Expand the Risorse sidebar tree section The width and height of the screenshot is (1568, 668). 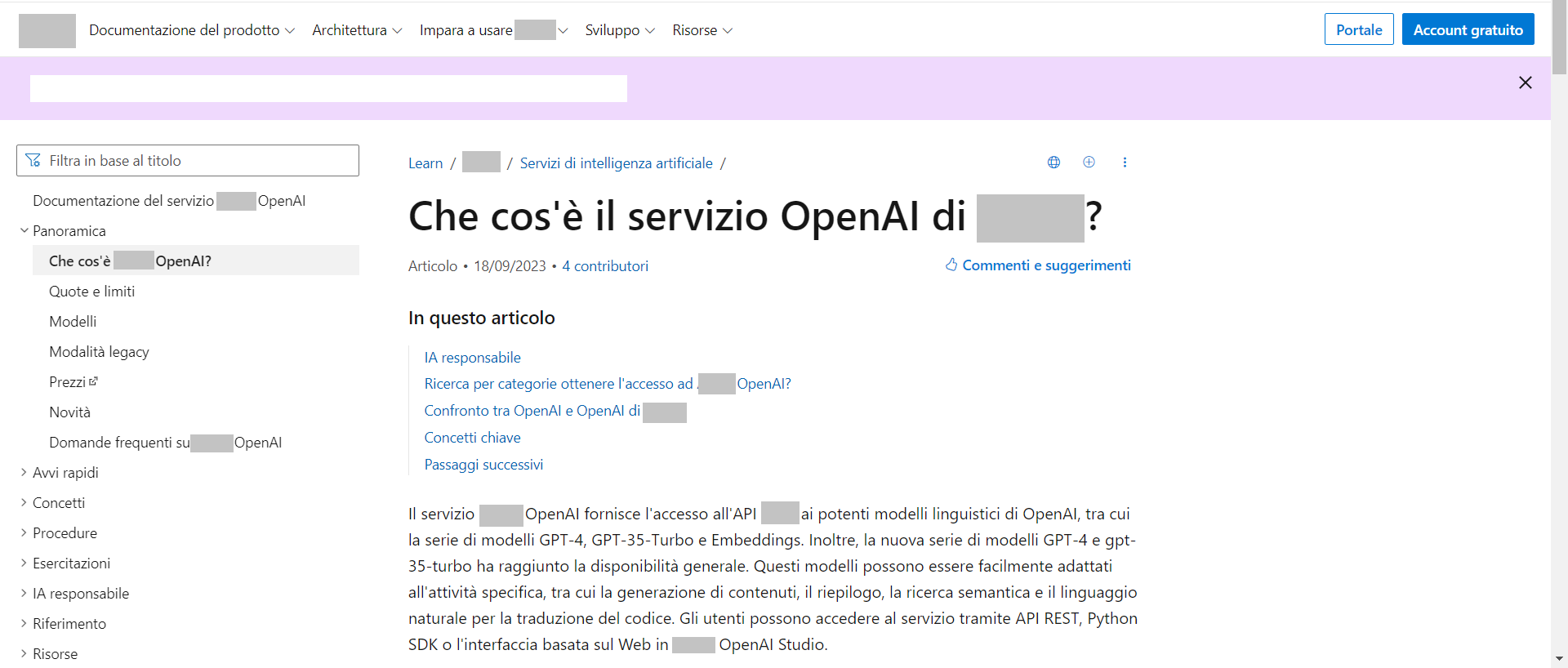[x=24, y=654]
